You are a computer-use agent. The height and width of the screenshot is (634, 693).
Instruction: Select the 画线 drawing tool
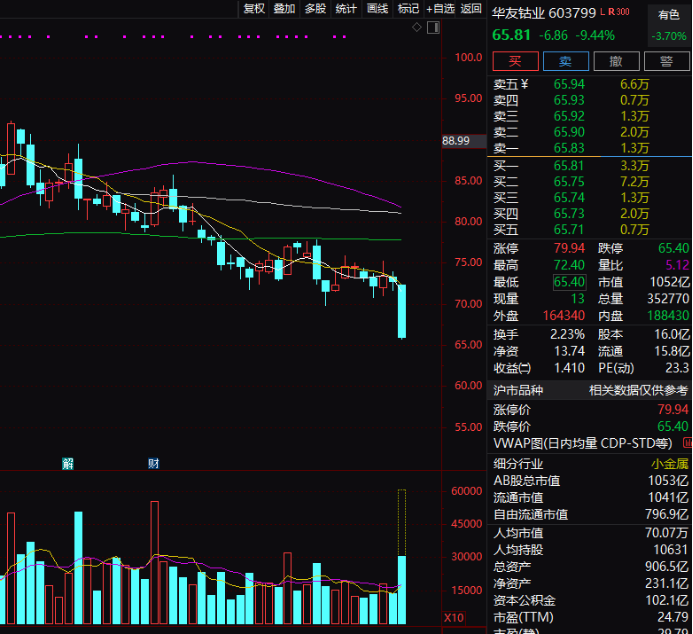coord(377,8)
